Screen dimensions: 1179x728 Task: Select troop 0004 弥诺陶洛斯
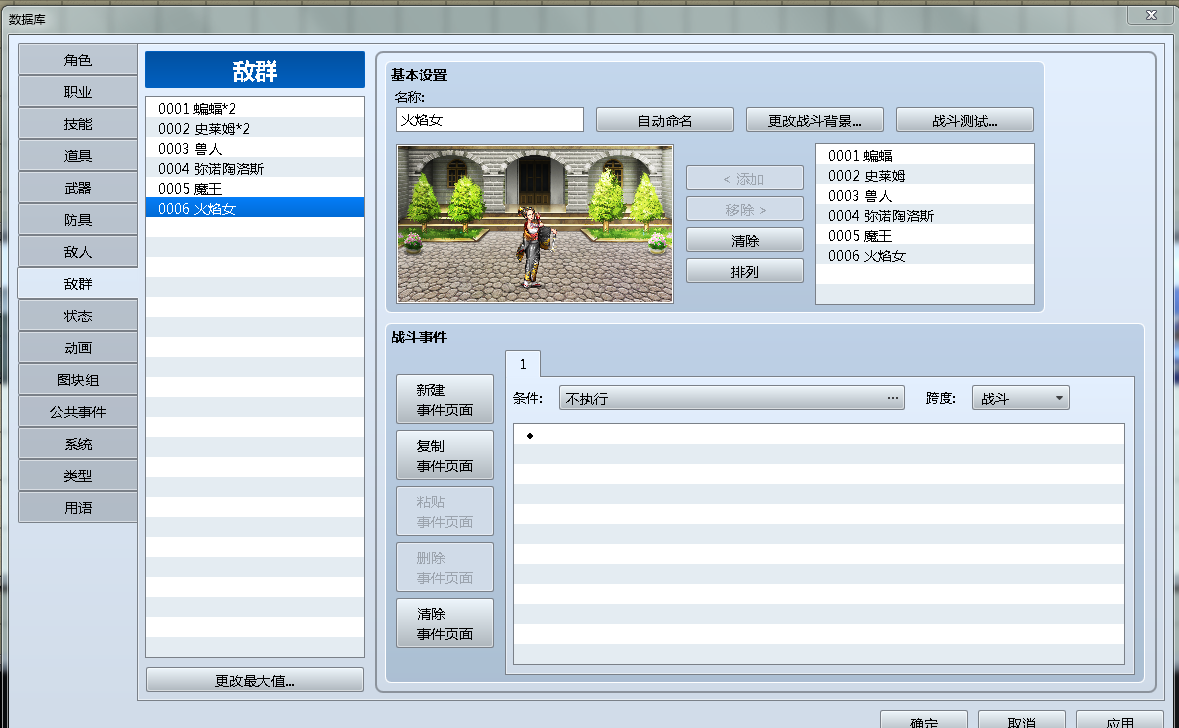pyautogui.click(x=255, y=168)
